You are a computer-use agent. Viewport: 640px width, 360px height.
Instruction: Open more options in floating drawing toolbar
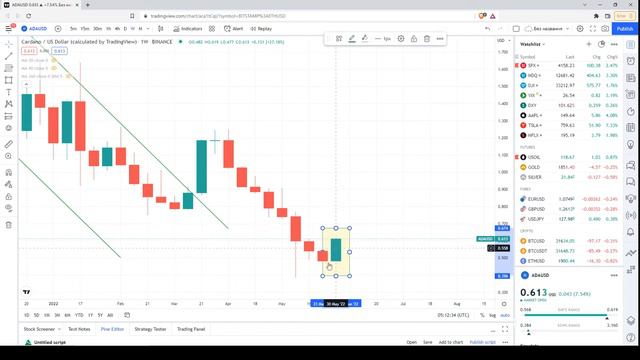pyautogui.click(x=440, y=38)
